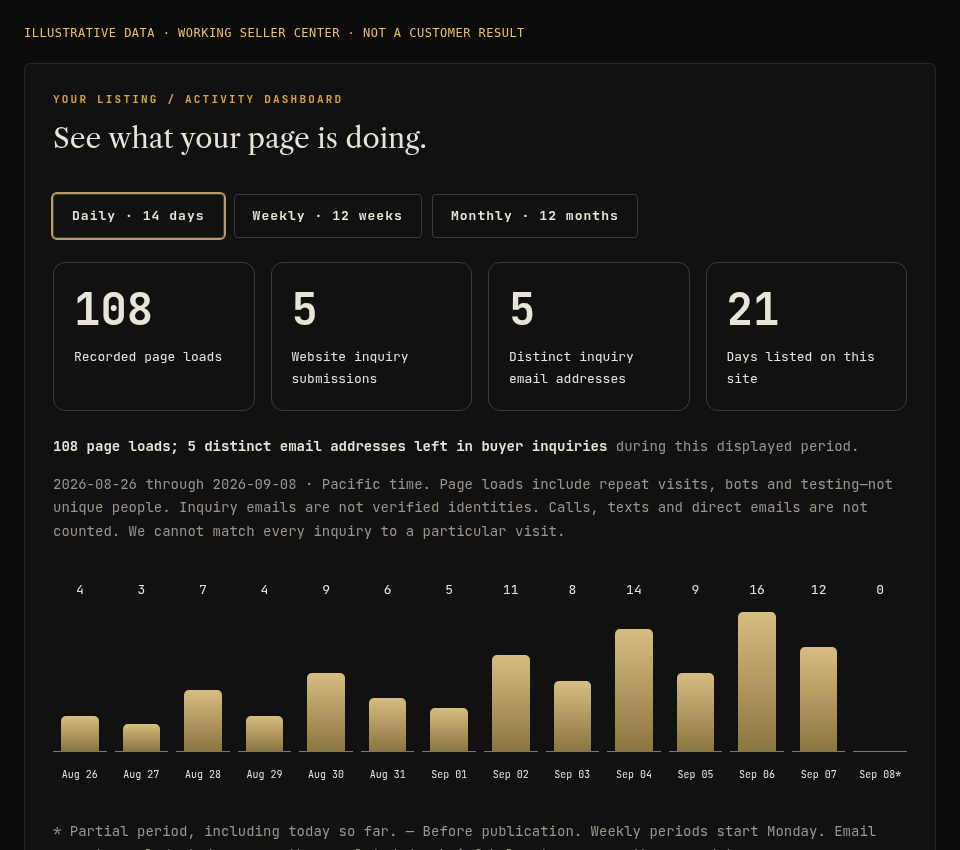Click the Website inquiry submissions card

tap(371, 336)
